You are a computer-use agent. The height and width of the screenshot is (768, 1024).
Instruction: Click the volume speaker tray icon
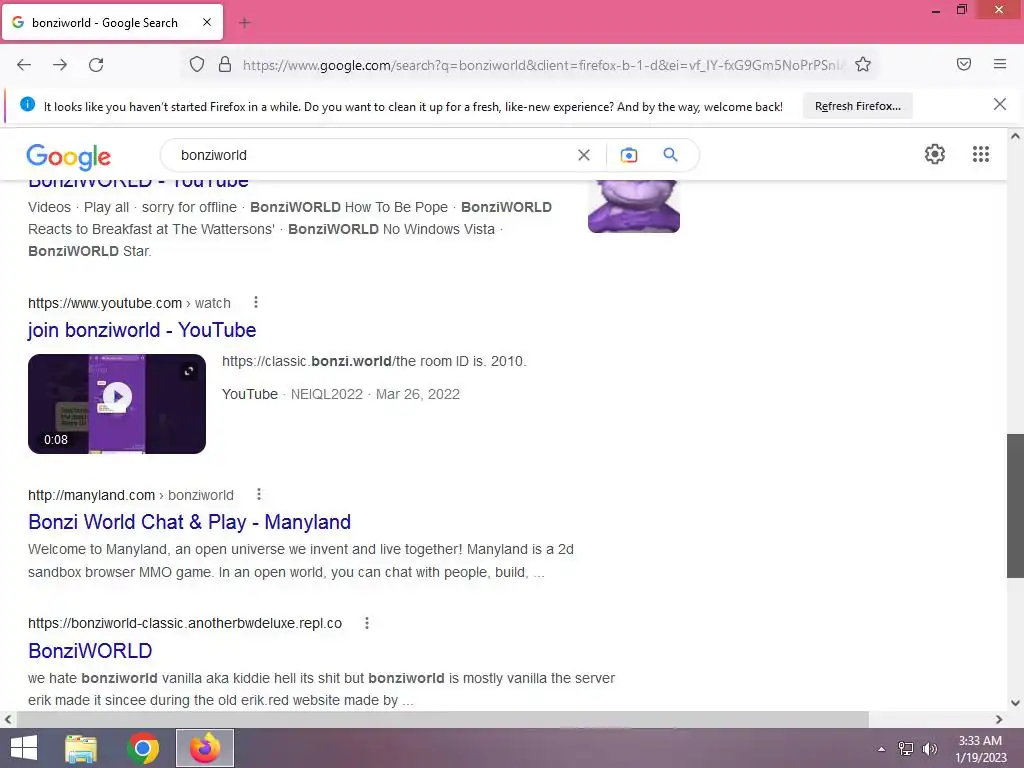pyautogui.click(x=929, y=749)
